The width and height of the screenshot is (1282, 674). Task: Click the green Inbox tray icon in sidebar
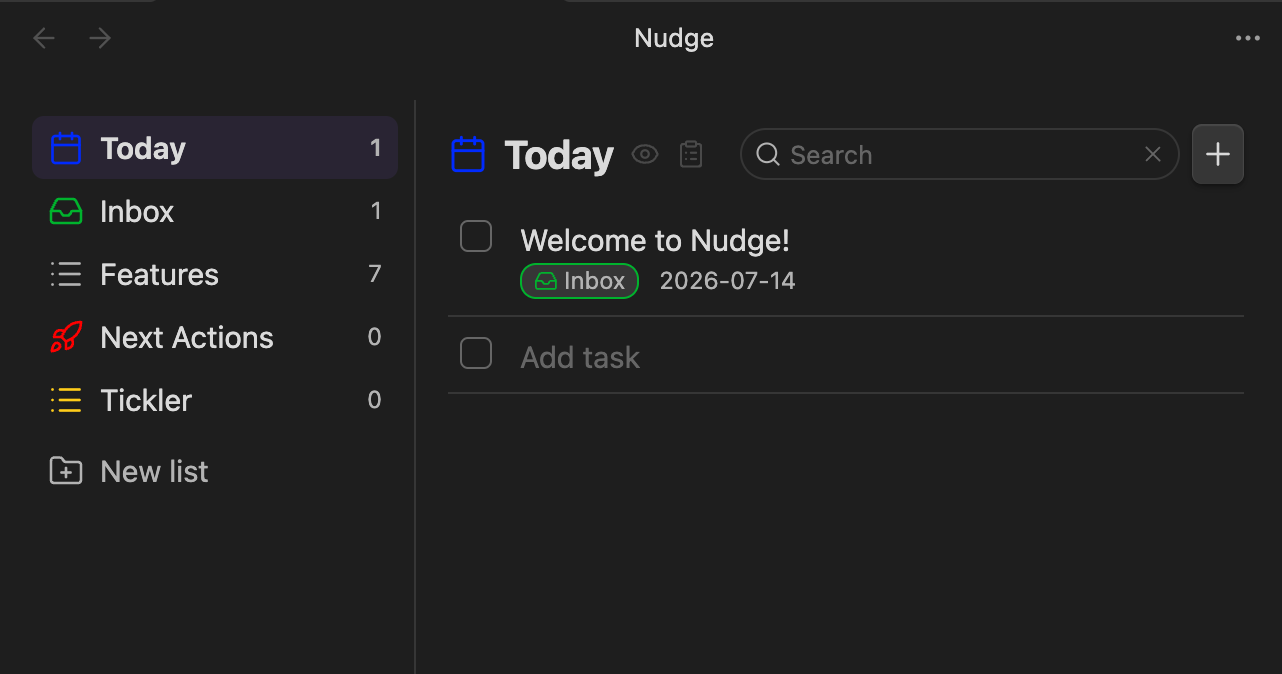point(66,211)
